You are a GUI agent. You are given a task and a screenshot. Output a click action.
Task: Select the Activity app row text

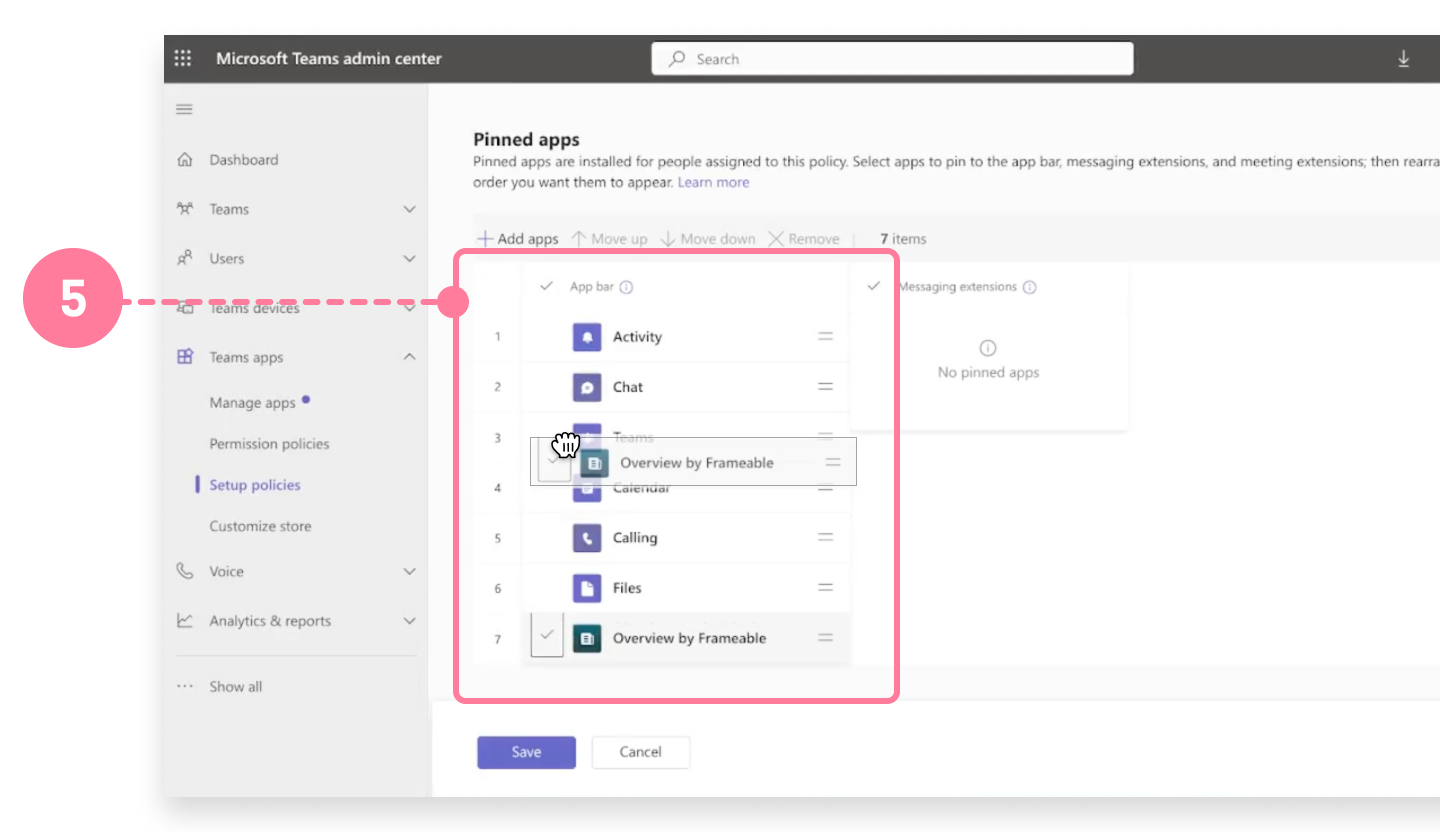[x=637, y=337]
